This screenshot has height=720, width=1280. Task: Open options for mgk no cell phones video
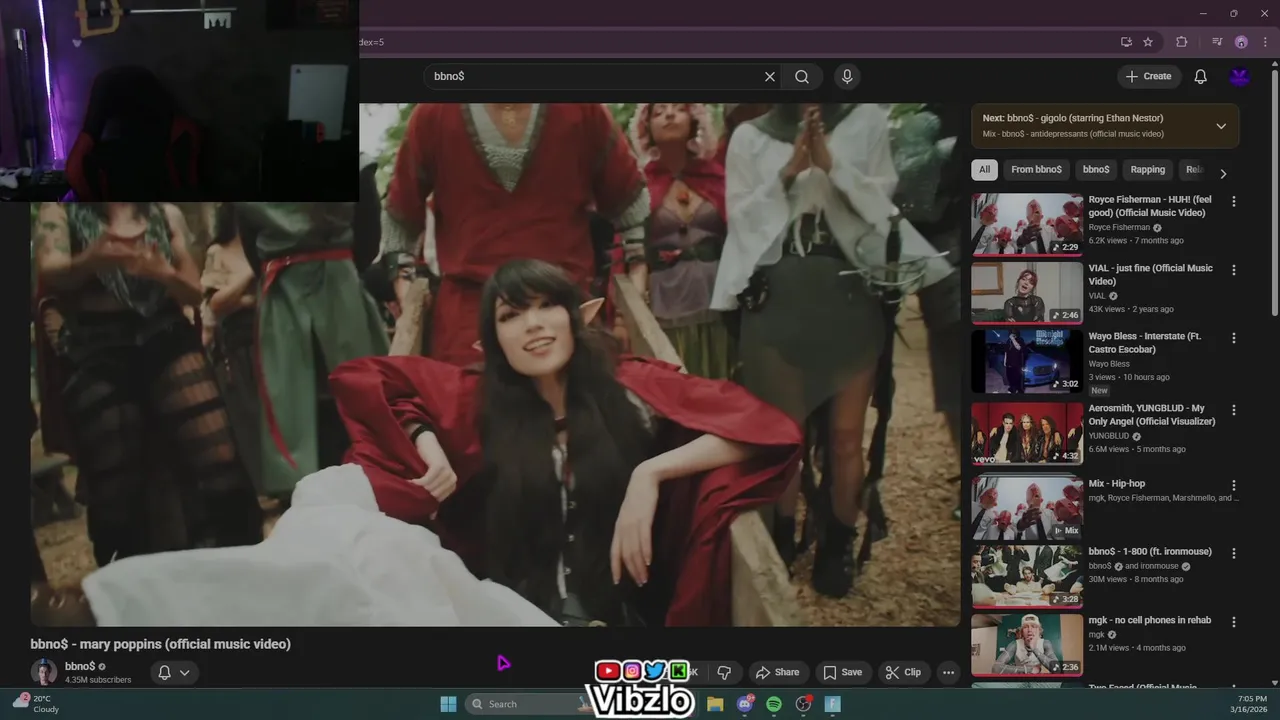[x=1233, y=622]
